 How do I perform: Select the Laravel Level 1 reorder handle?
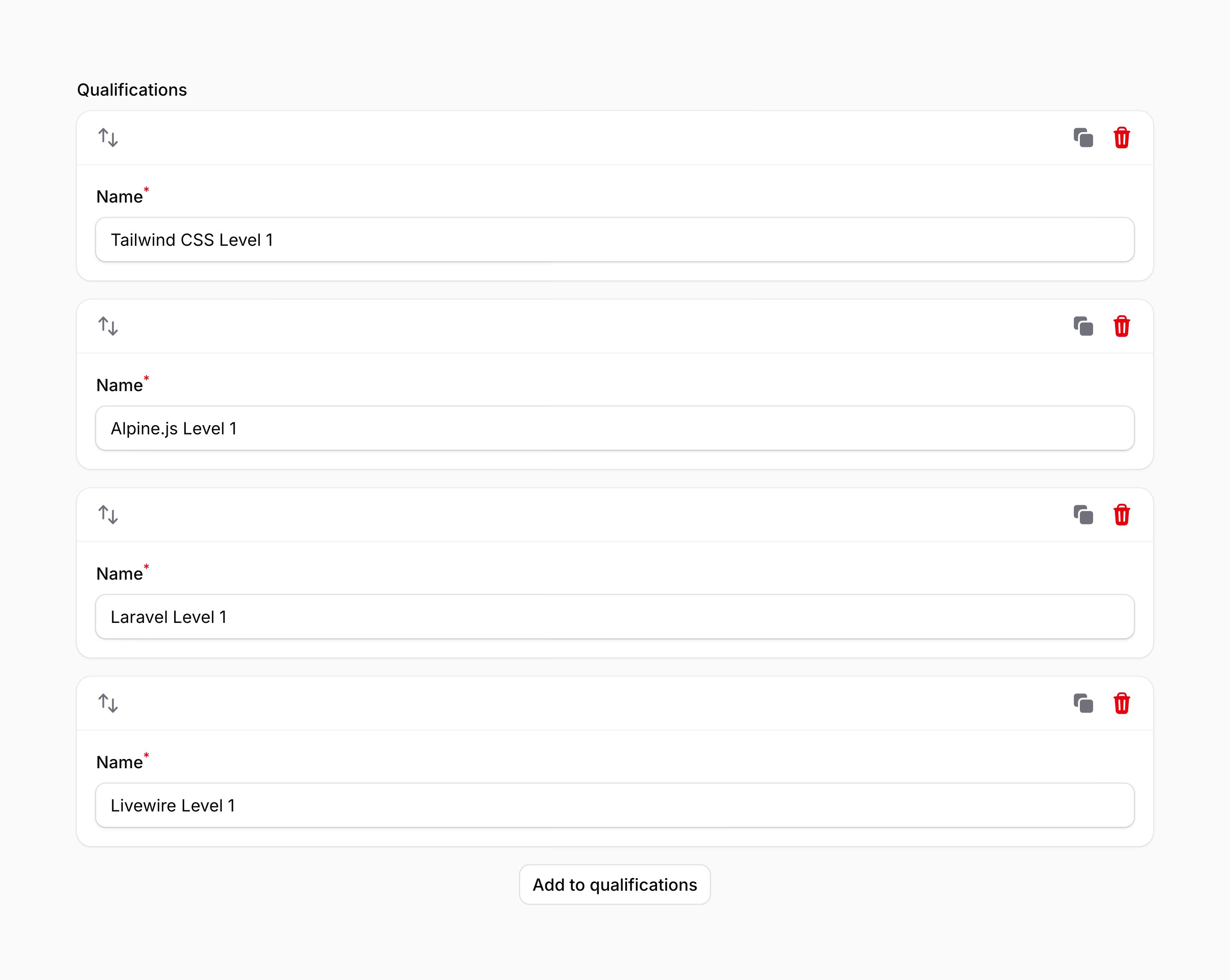click(108, 514)
